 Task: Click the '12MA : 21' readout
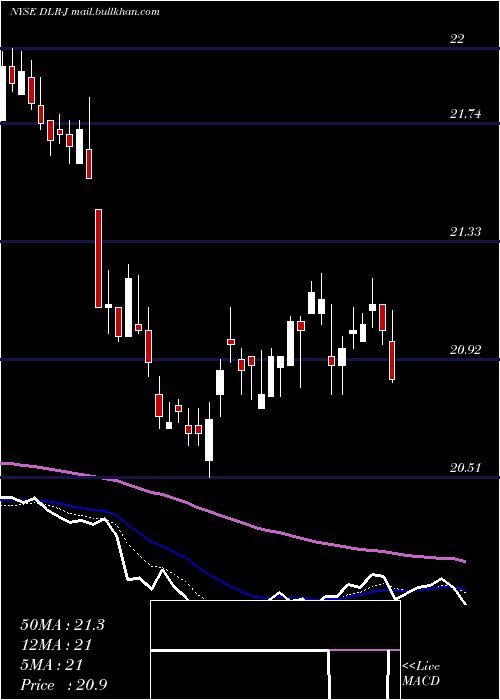click(x=56, y=645)
